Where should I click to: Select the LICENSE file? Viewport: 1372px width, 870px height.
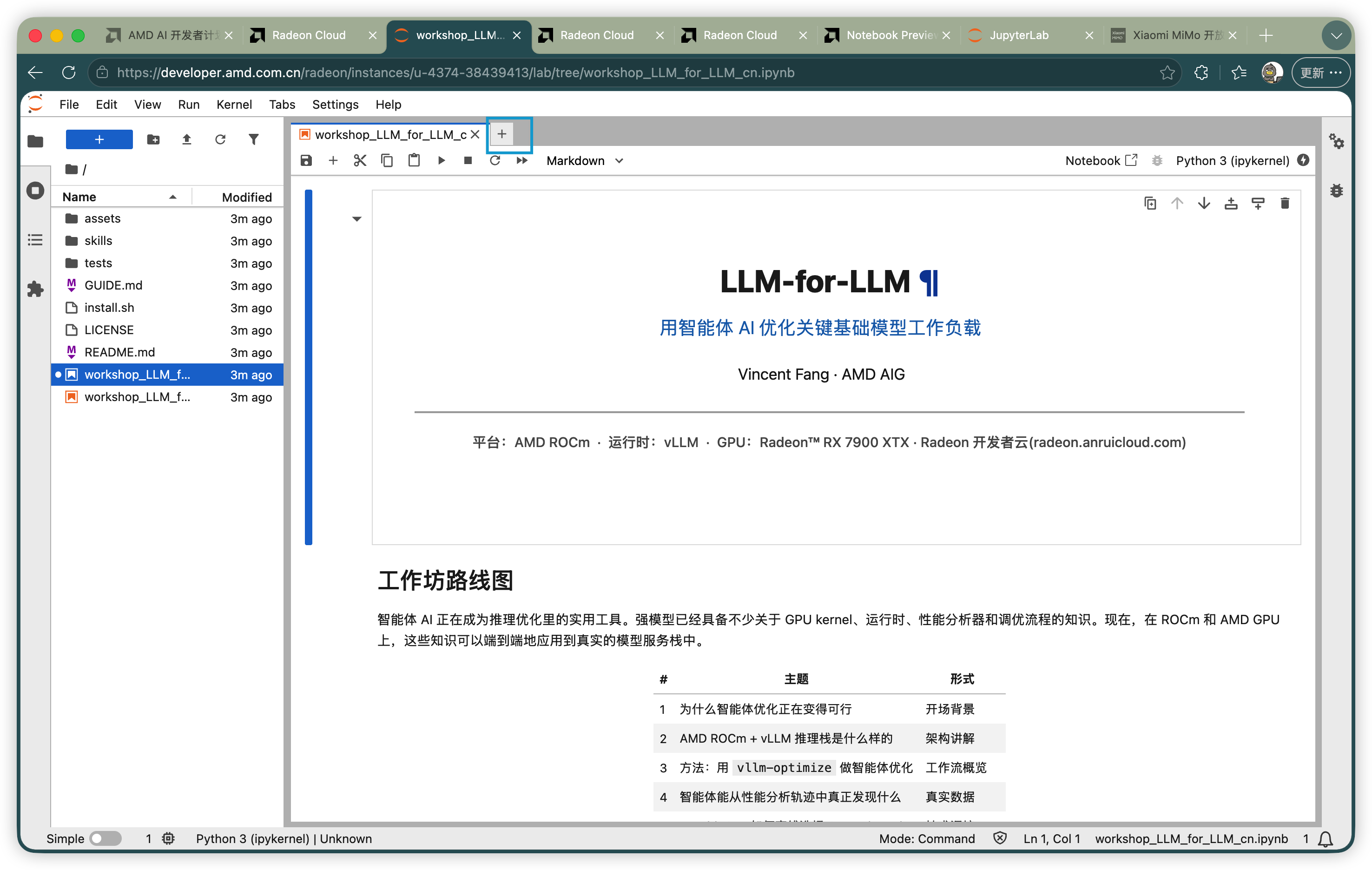pyautogui.click(x=167, y=330)
